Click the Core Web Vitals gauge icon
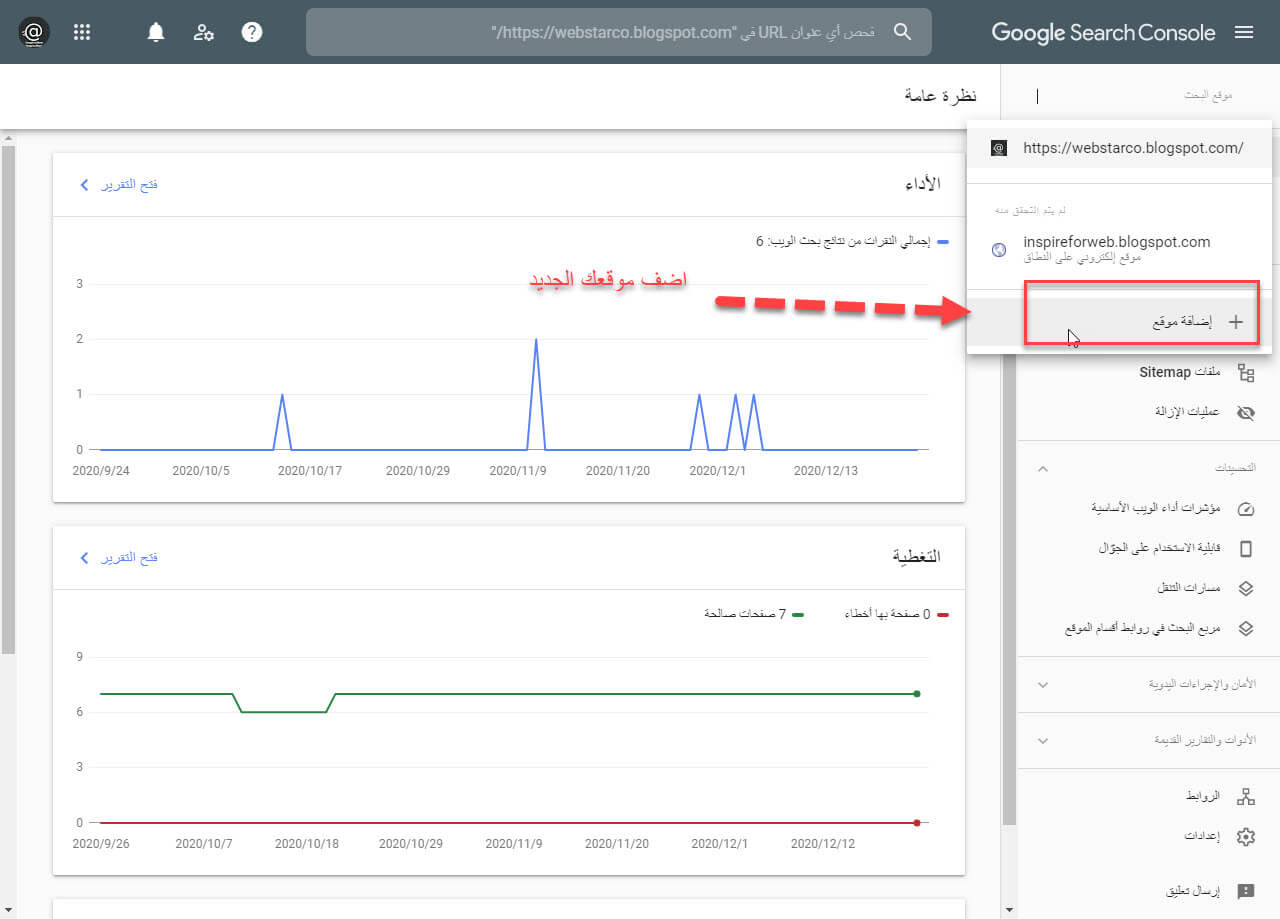 (1245, 508)
